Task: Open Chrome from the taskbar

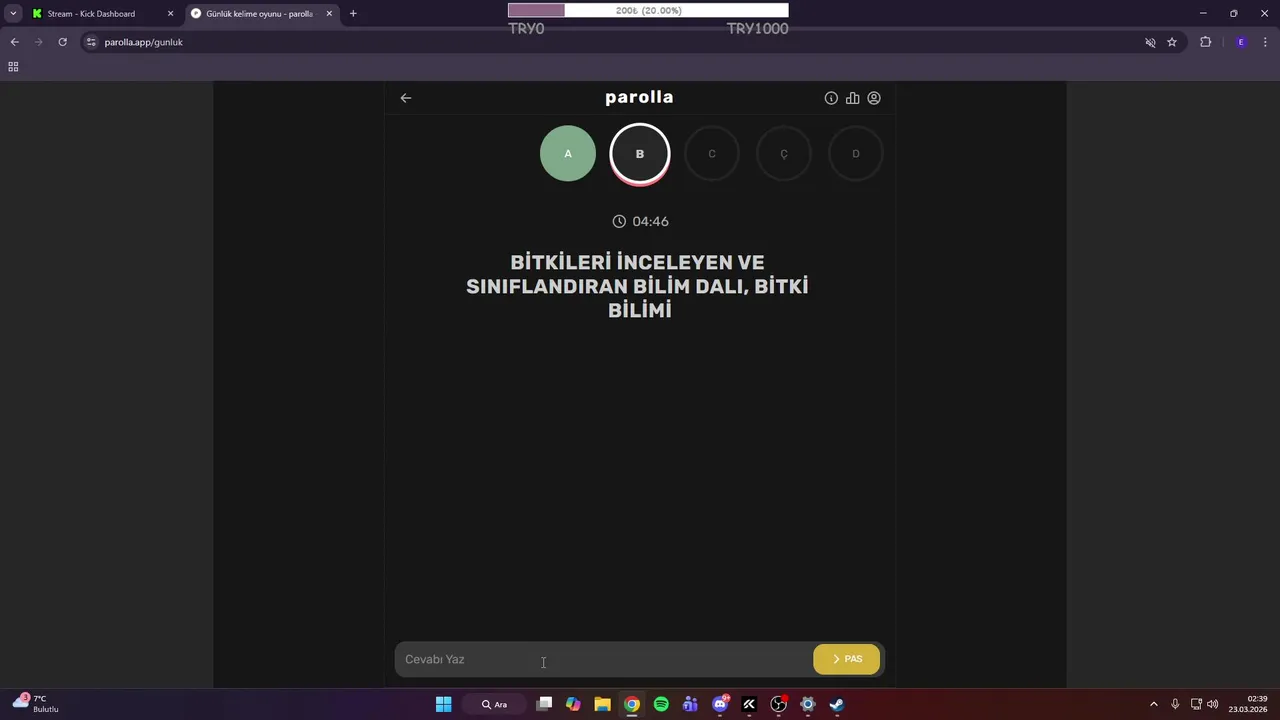Action: tap(632, 704)
